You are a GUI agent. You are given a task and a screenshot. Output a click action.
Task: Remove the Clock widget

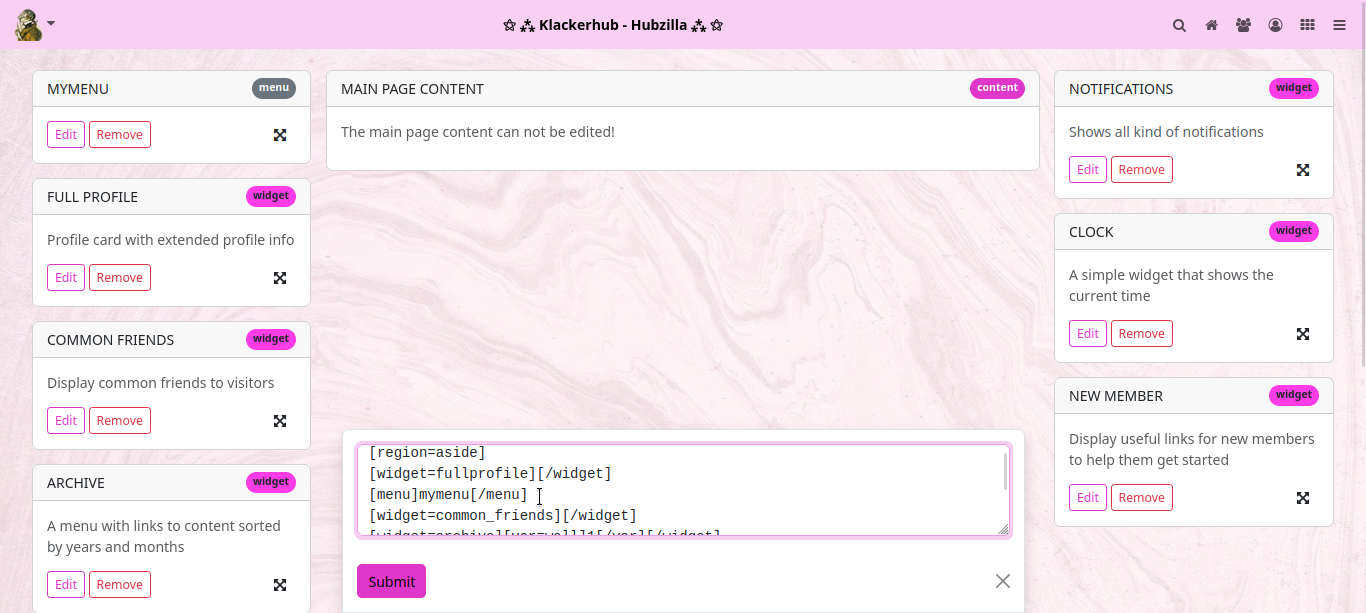(x=1141, y=334)
